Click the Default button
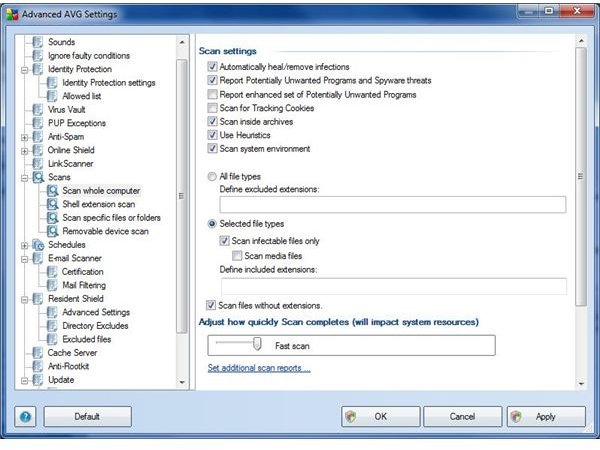The height and width of the screenshot is (450, 600). coord(87,416)
